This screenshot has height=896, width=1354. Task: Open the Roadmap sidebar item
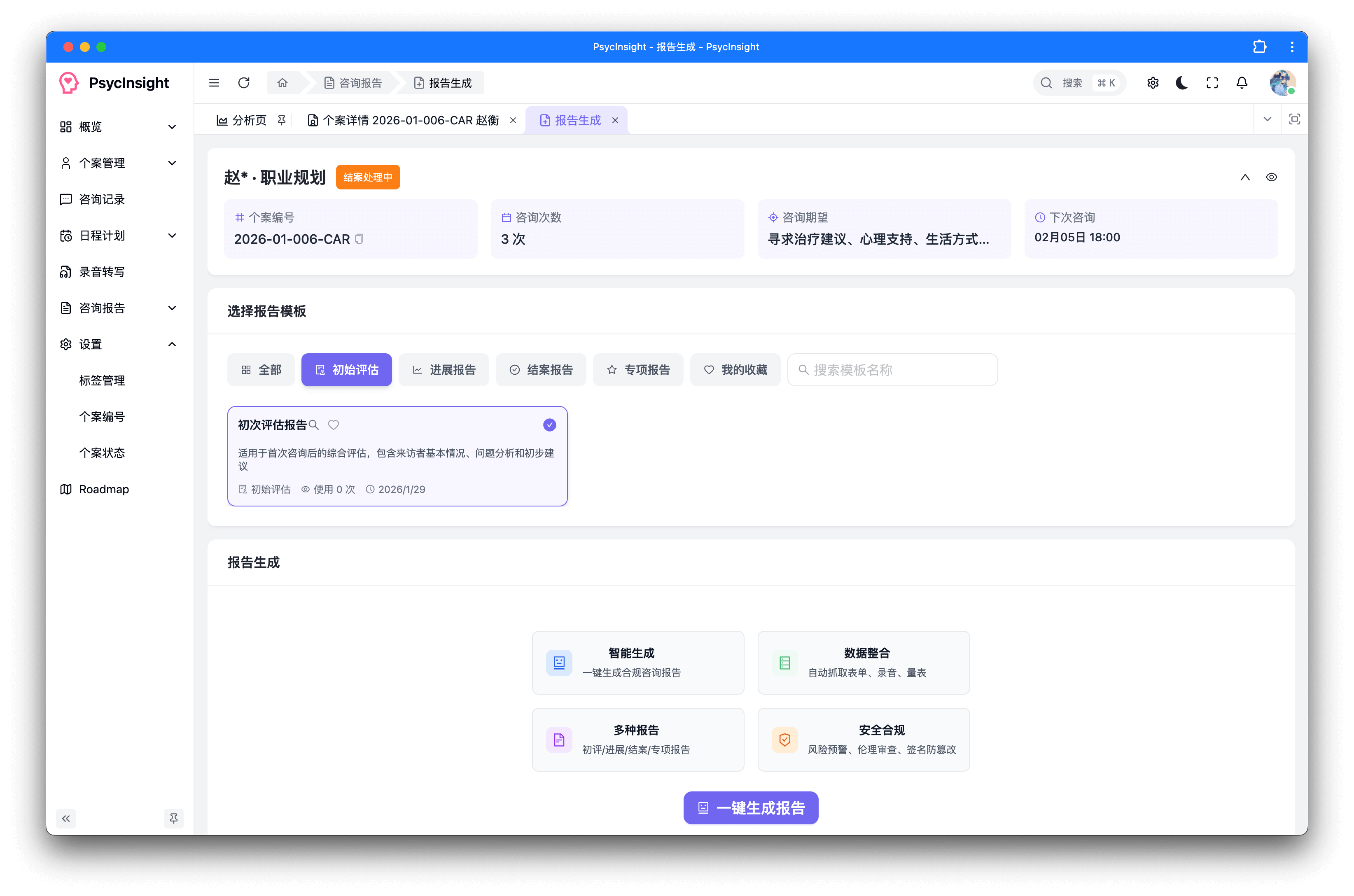(104, 489)
